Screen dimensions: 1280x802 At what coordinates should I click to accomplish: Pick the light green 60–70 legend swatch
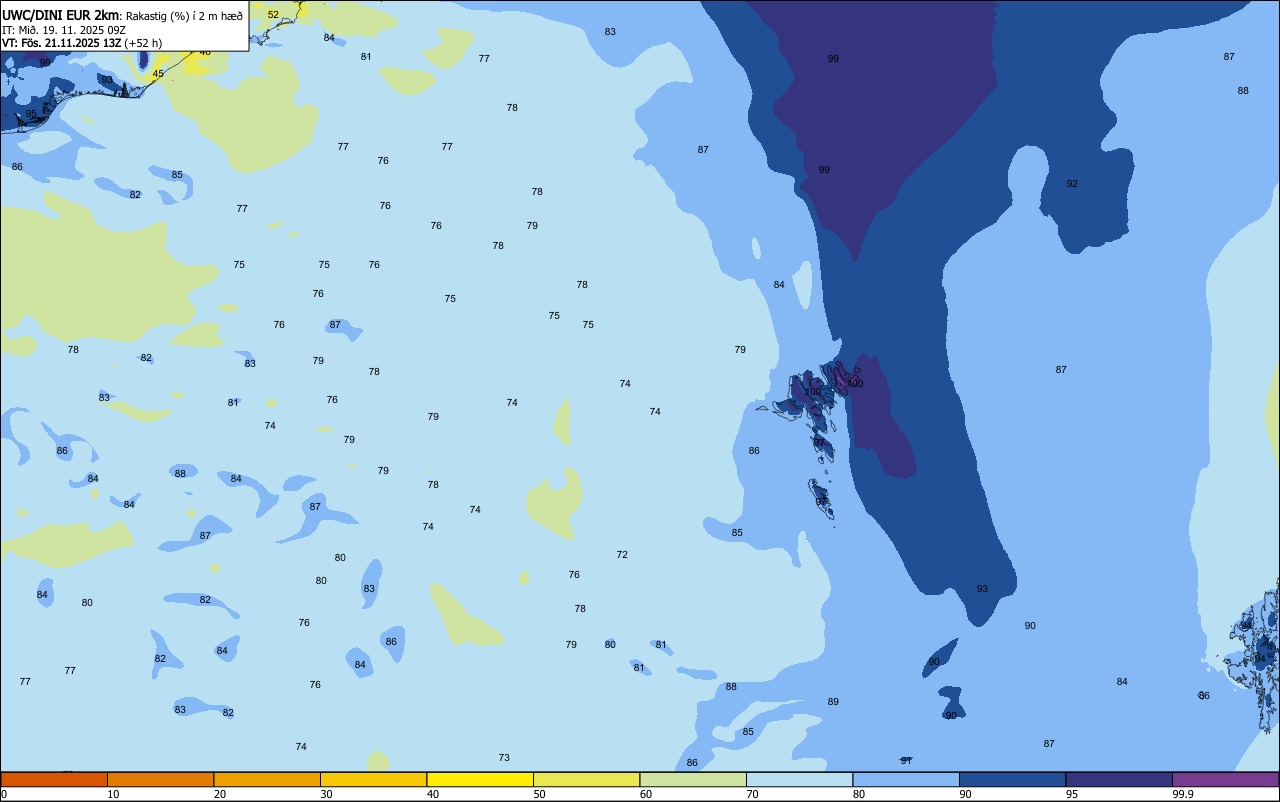pos(693,779)
